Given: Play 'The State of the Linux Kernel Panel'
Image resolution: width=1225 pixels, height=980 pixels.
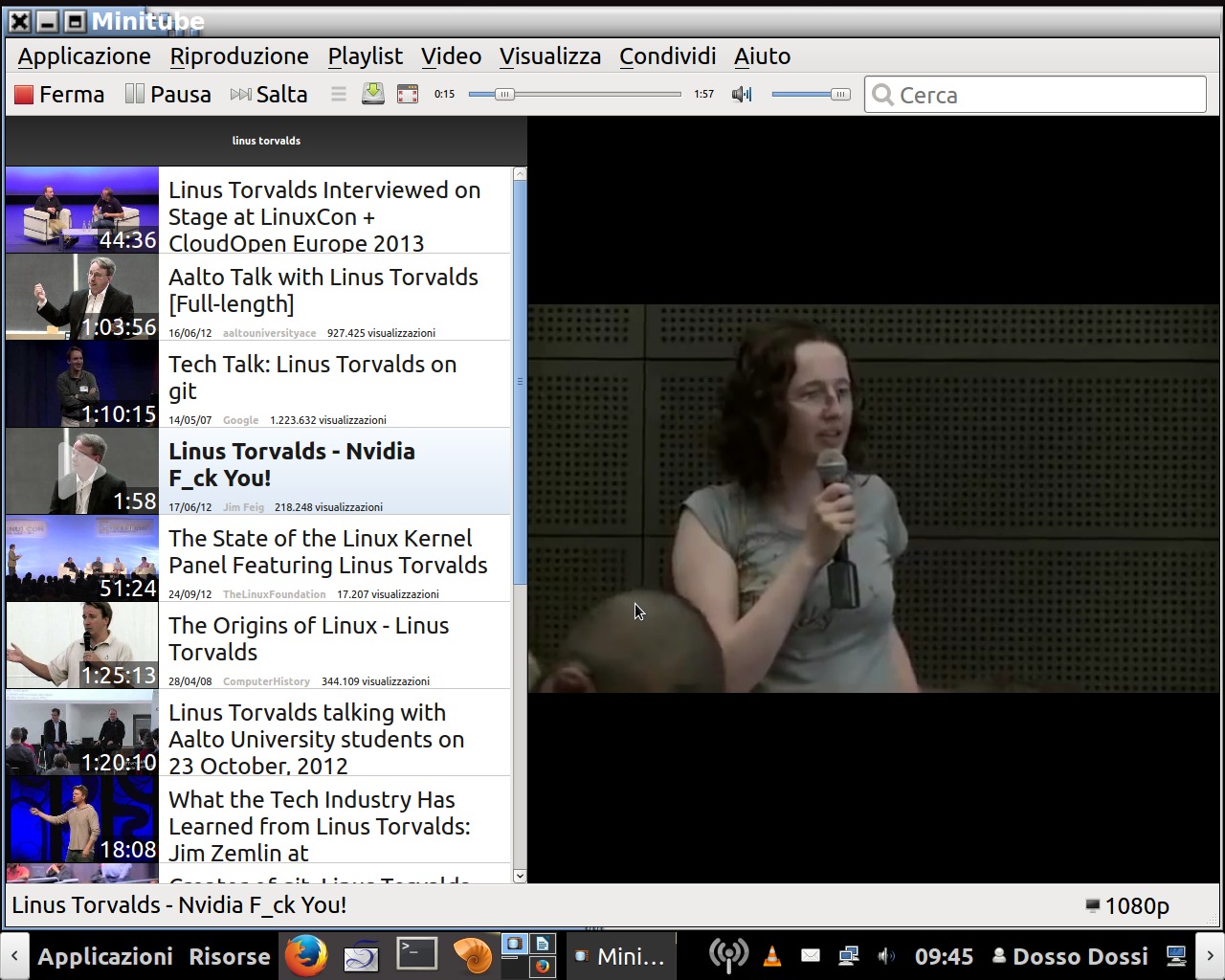Looking at the screenshot, I should (328, 551).
